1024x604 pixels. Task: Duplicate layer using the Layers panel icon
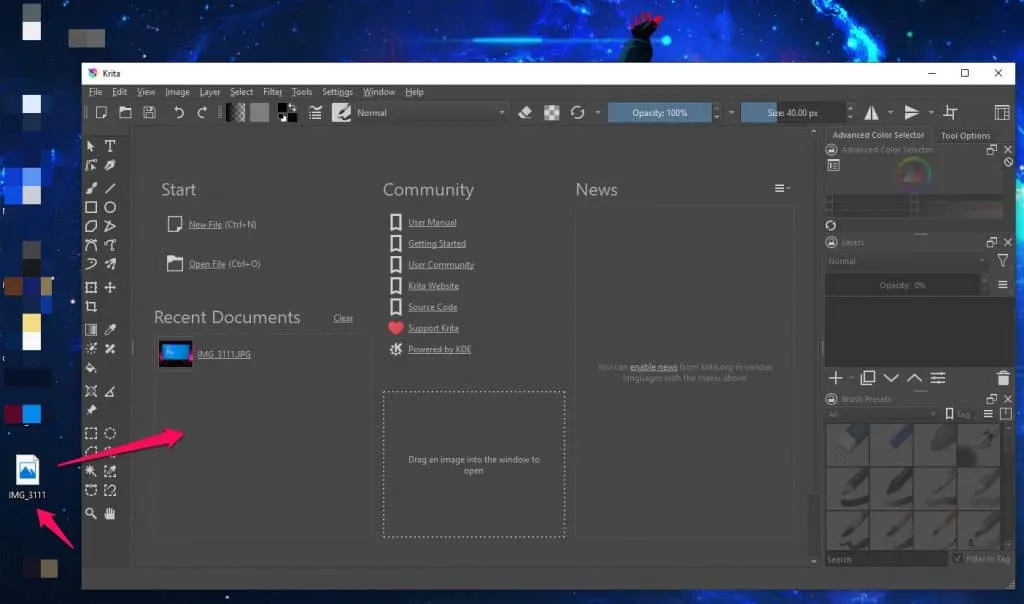point(868,378)
